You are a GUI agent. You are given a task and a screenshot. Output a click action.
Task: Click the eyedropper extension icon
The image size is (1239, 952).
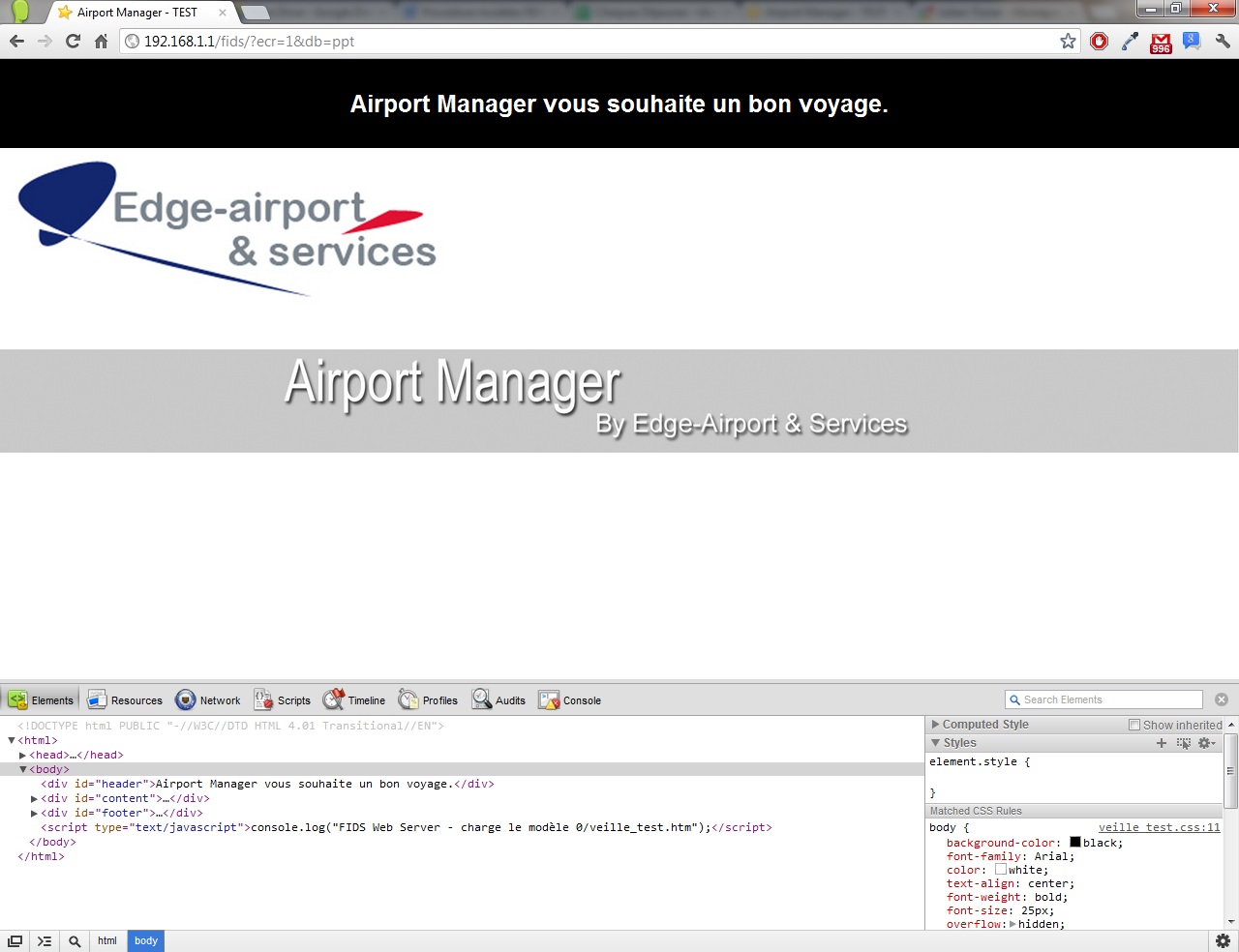[x=1130, y=42]
